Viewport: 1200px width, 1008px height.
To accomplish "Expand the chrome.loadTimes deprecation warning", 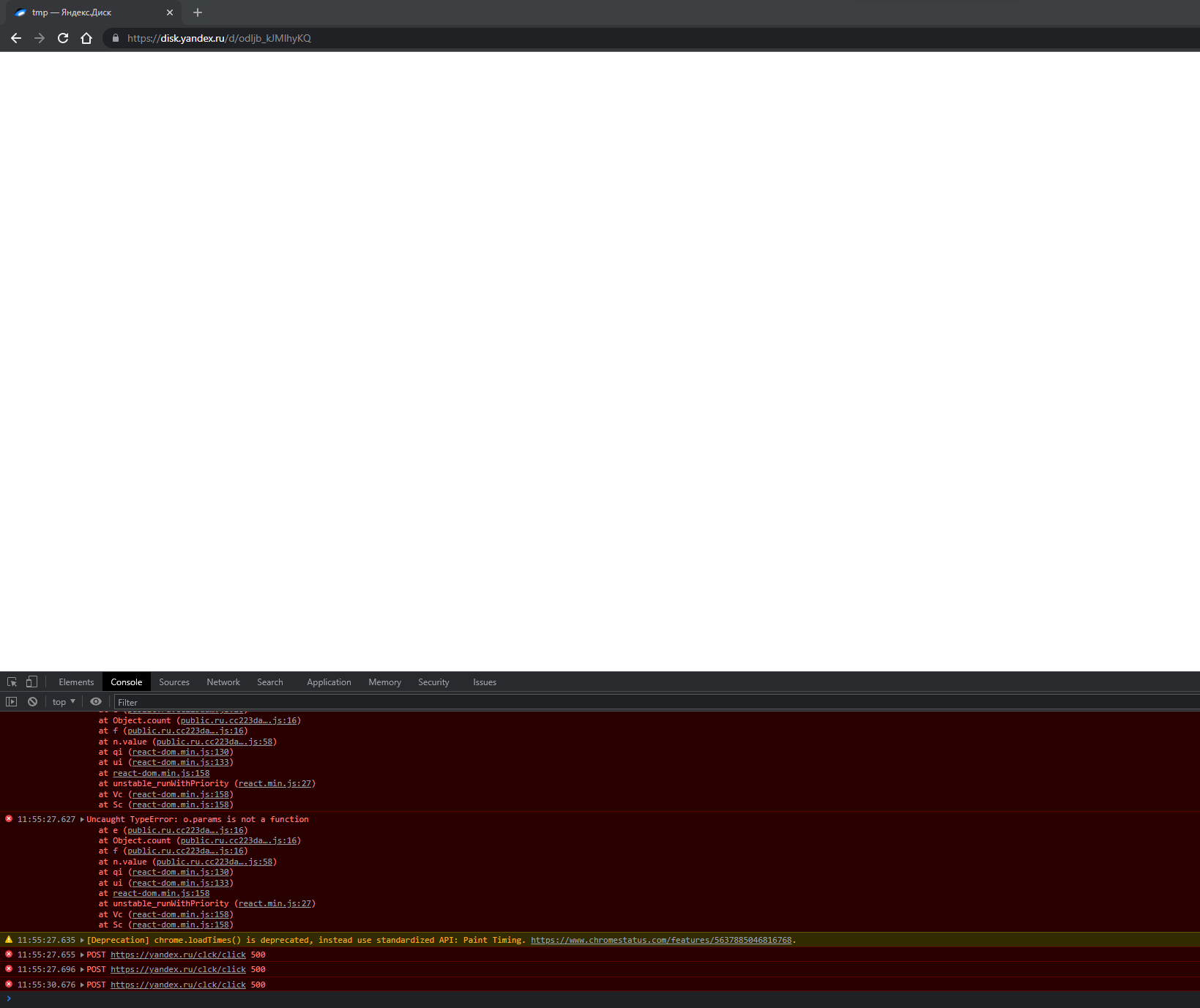I will [81, 940].
